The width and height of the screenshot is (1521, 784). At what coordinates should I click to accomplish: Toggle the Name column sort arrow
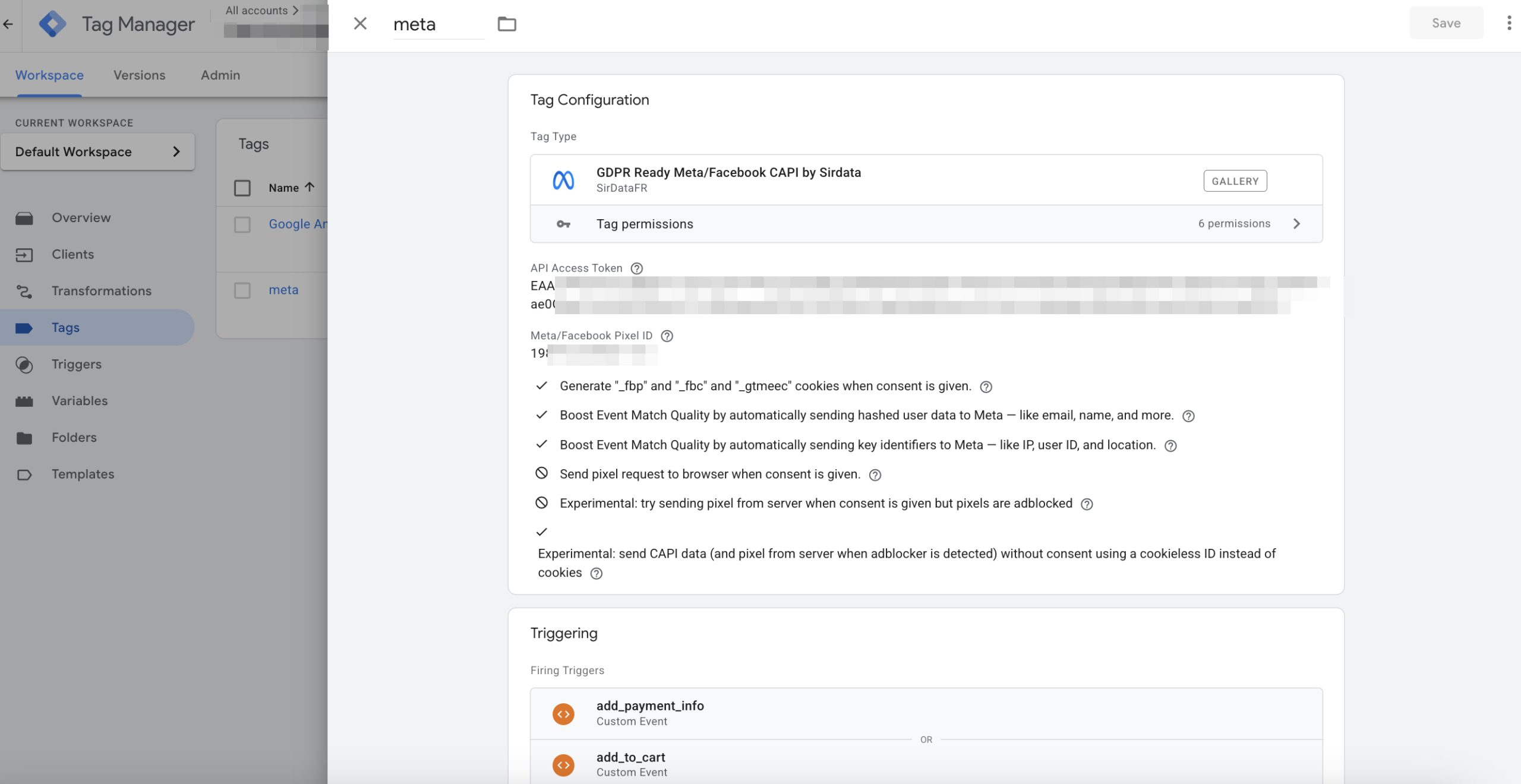click(x=310, y=186)
